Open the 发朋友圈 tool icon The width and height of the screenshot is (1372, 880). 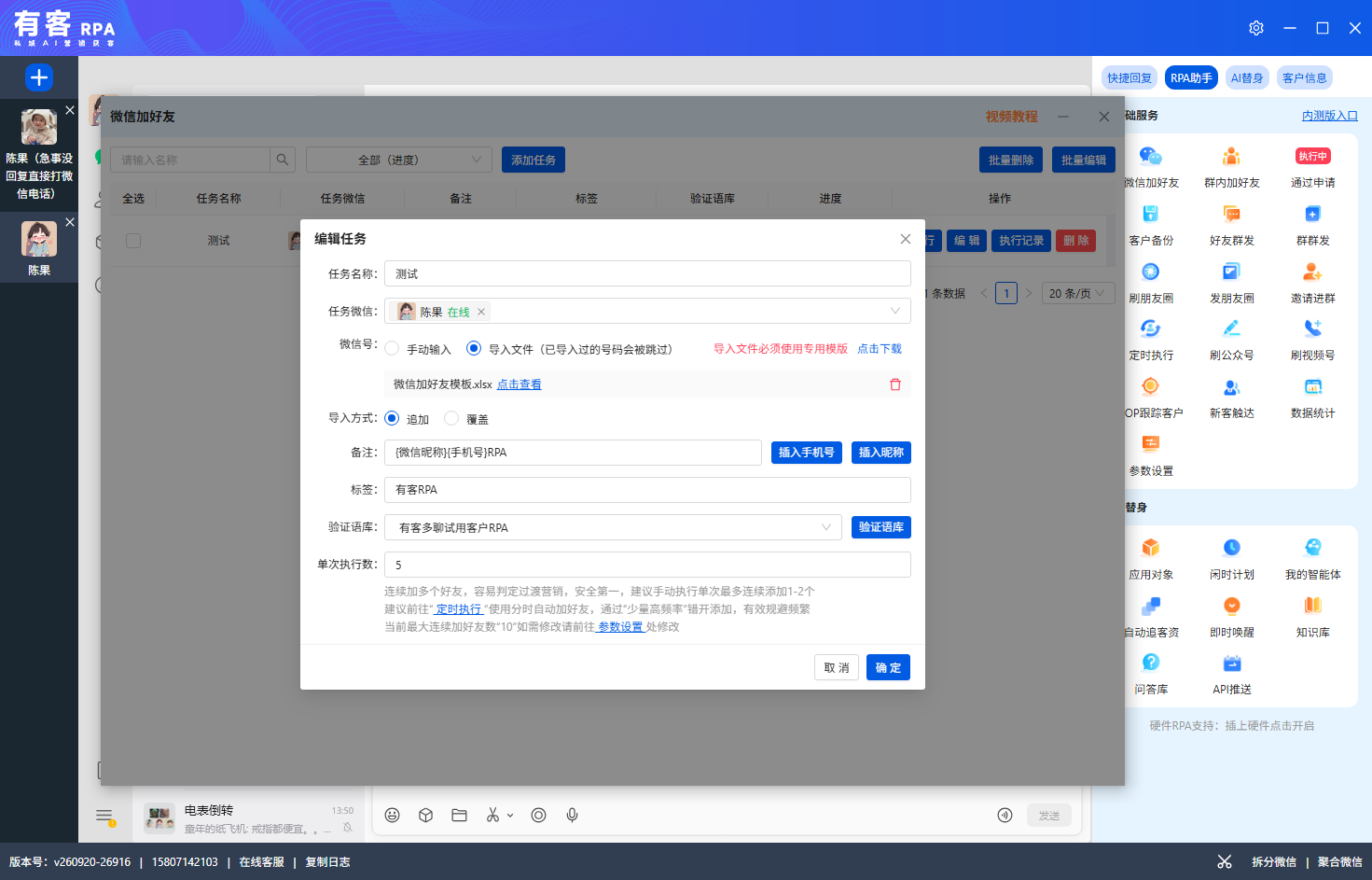(x=1232, y=272)
